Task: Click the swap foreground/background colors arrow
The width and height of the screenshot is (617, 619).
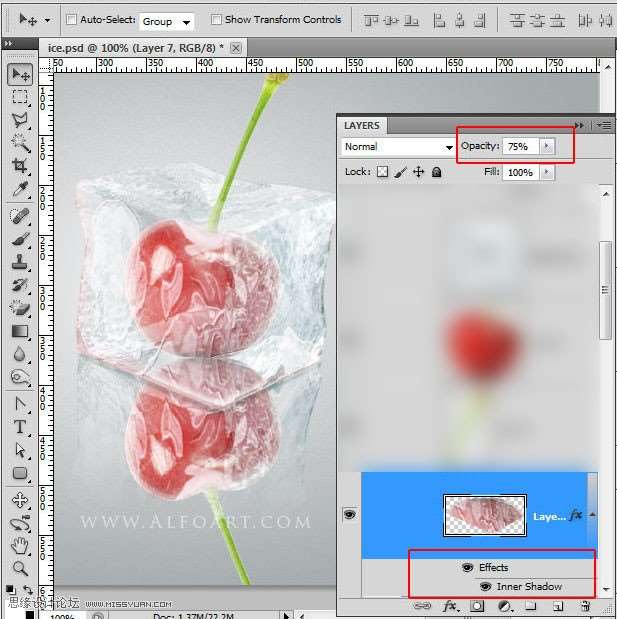Action: click(x=28, y=590)
